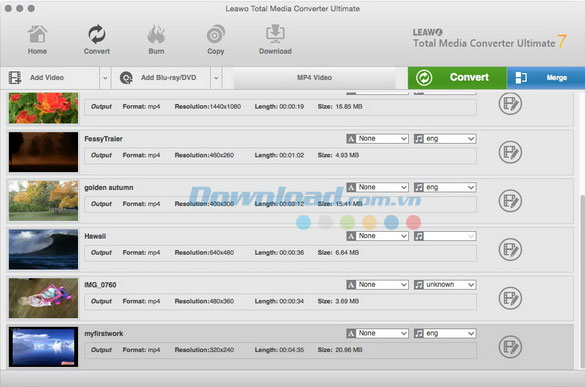Click the subtitle icon for golden autumn

(351, 187)
